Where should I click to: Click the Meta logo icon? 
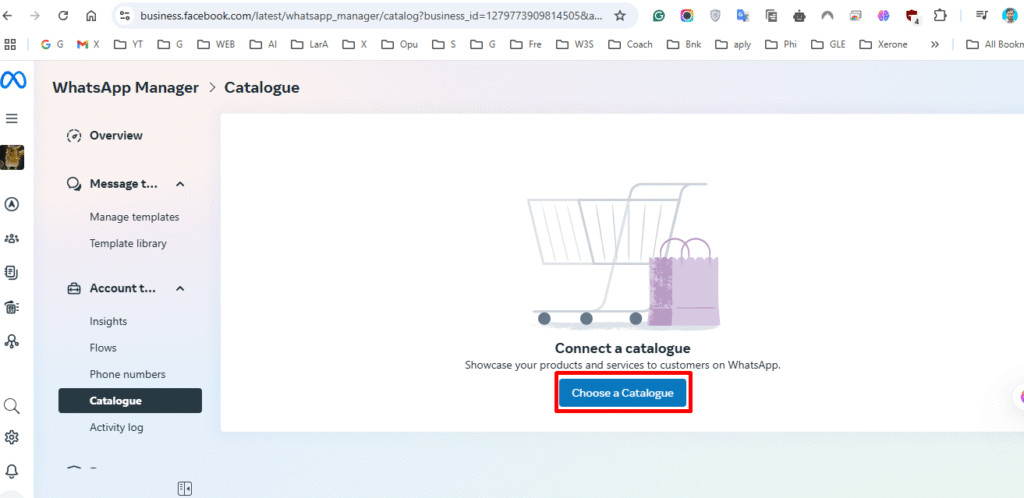point(13,80)
